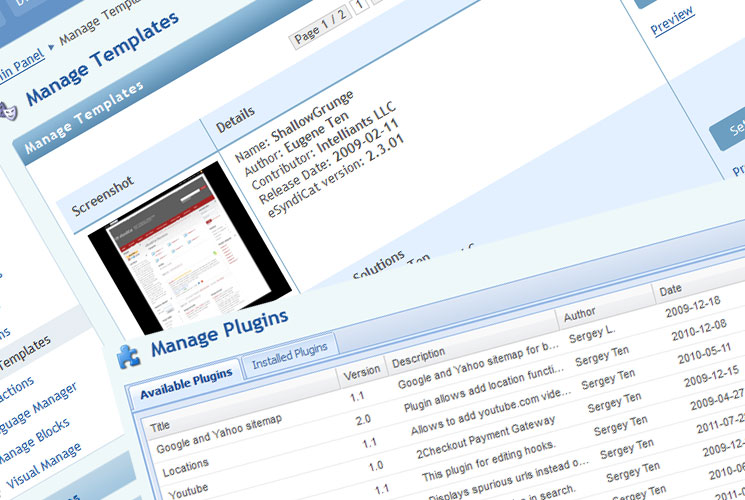Click 'Plugin allows add location functi...' description
This screenshot has height=500, width=745.
pos(484,389)
